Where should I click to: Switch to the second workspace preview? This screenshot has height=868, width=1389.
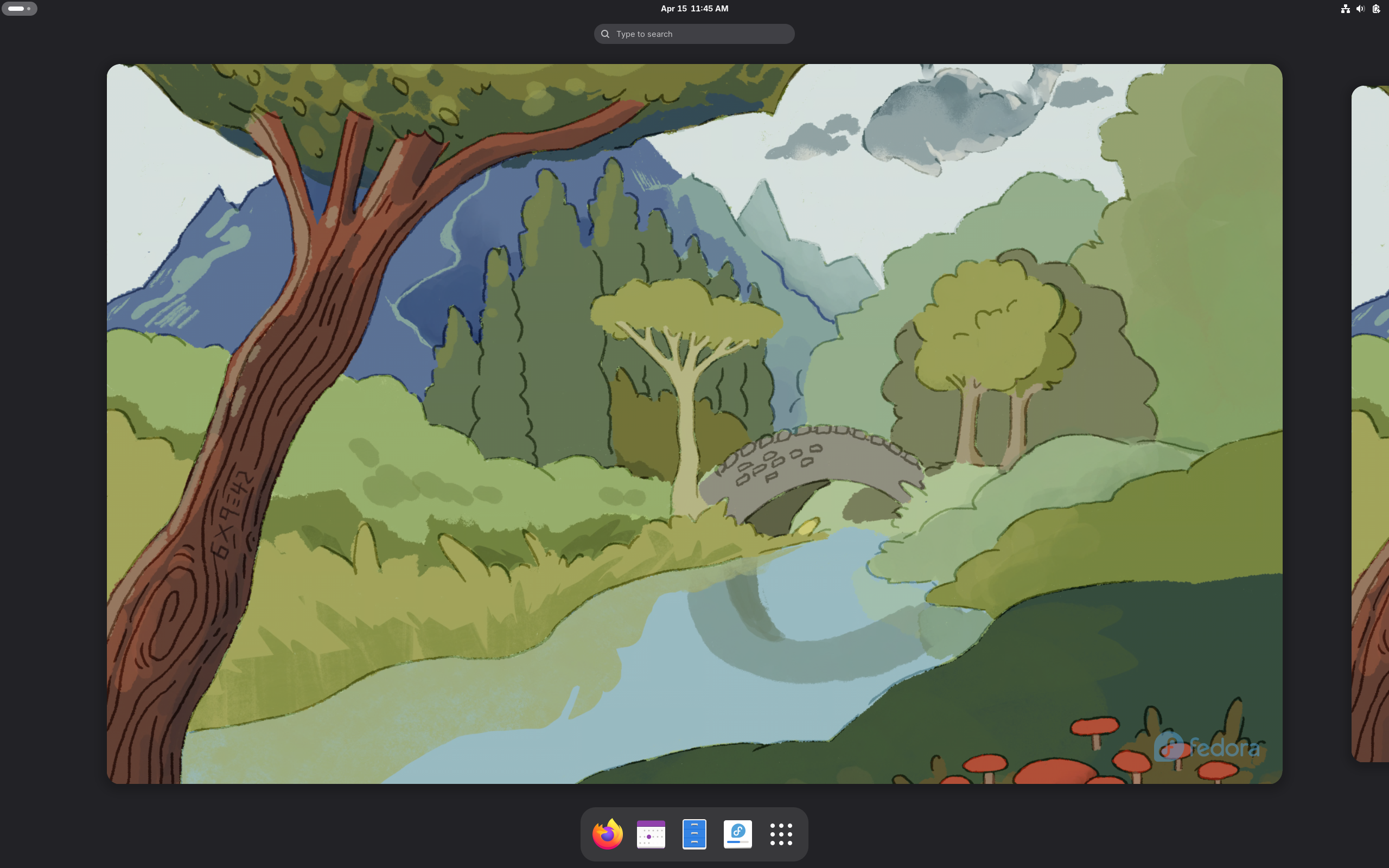[x=1371, y=424]
